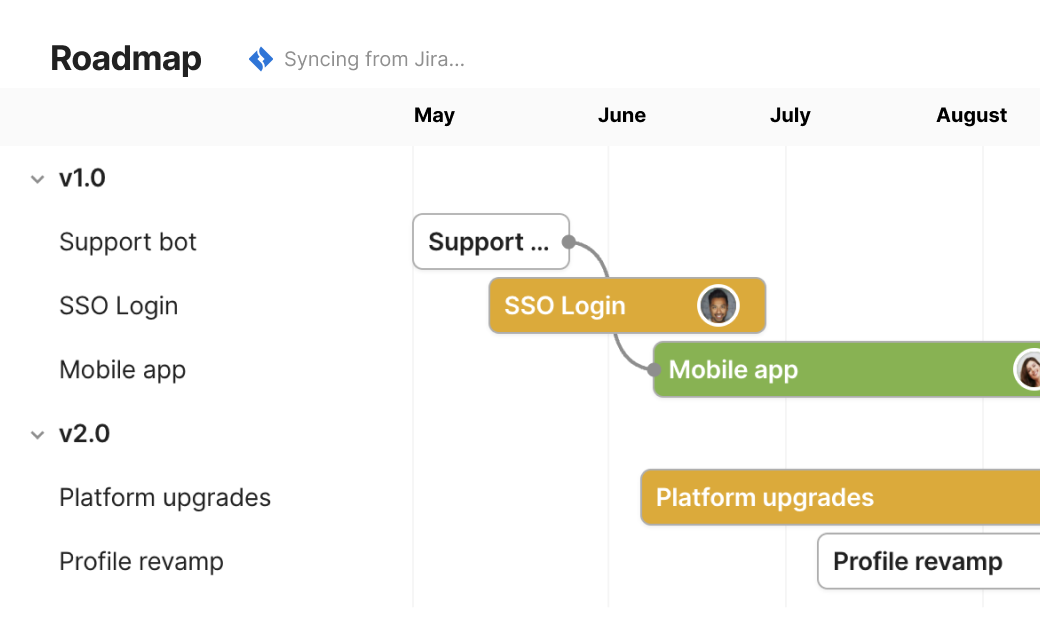
Task: Select the May column header
Action: point(434,115)
